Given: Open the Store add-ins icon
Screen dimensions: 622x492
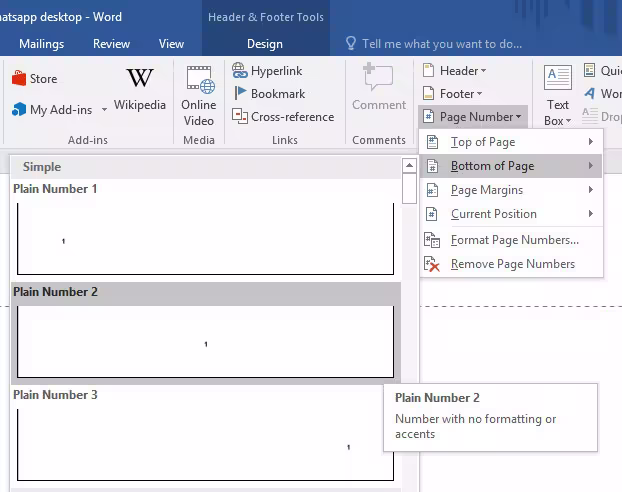Looking at the screenshot, I should pyautogui.click(x=19, y=79).
